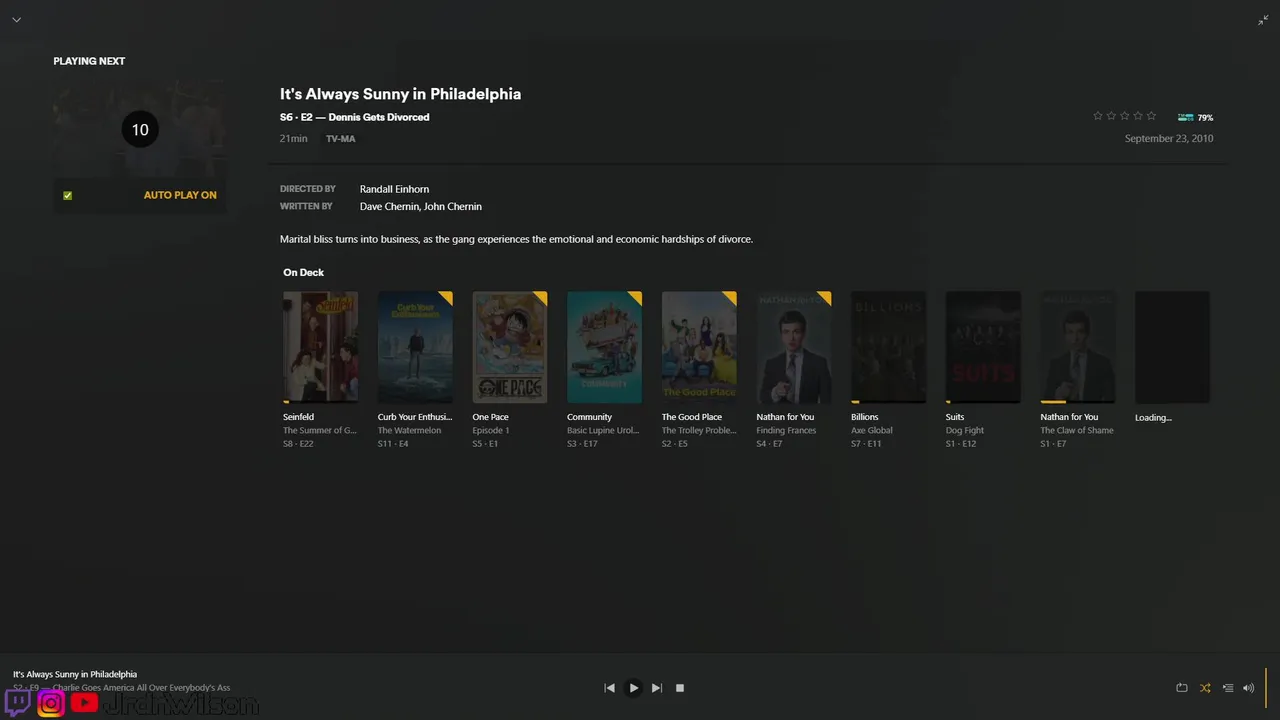Open the It's Always Sunny in Philadelphia title
The image size is (1280, 720).
click(400, 94)
